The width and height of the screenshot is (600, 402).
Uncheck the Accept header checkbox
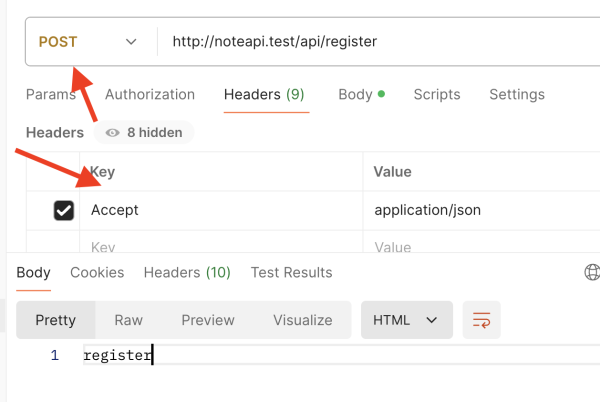click(64, 211)
